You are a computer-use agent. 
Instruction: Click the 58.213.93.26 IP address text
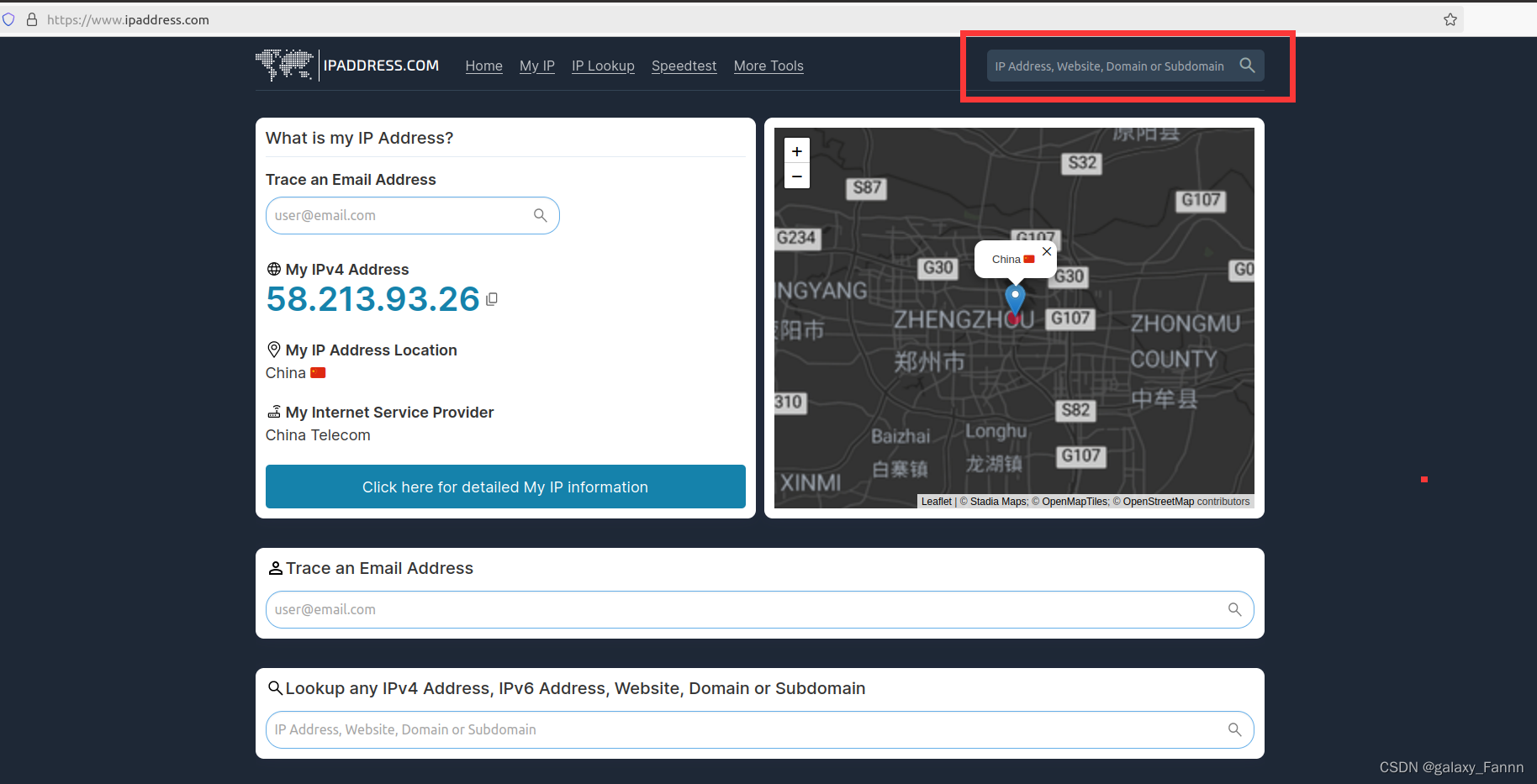click(x=372, y=299)
